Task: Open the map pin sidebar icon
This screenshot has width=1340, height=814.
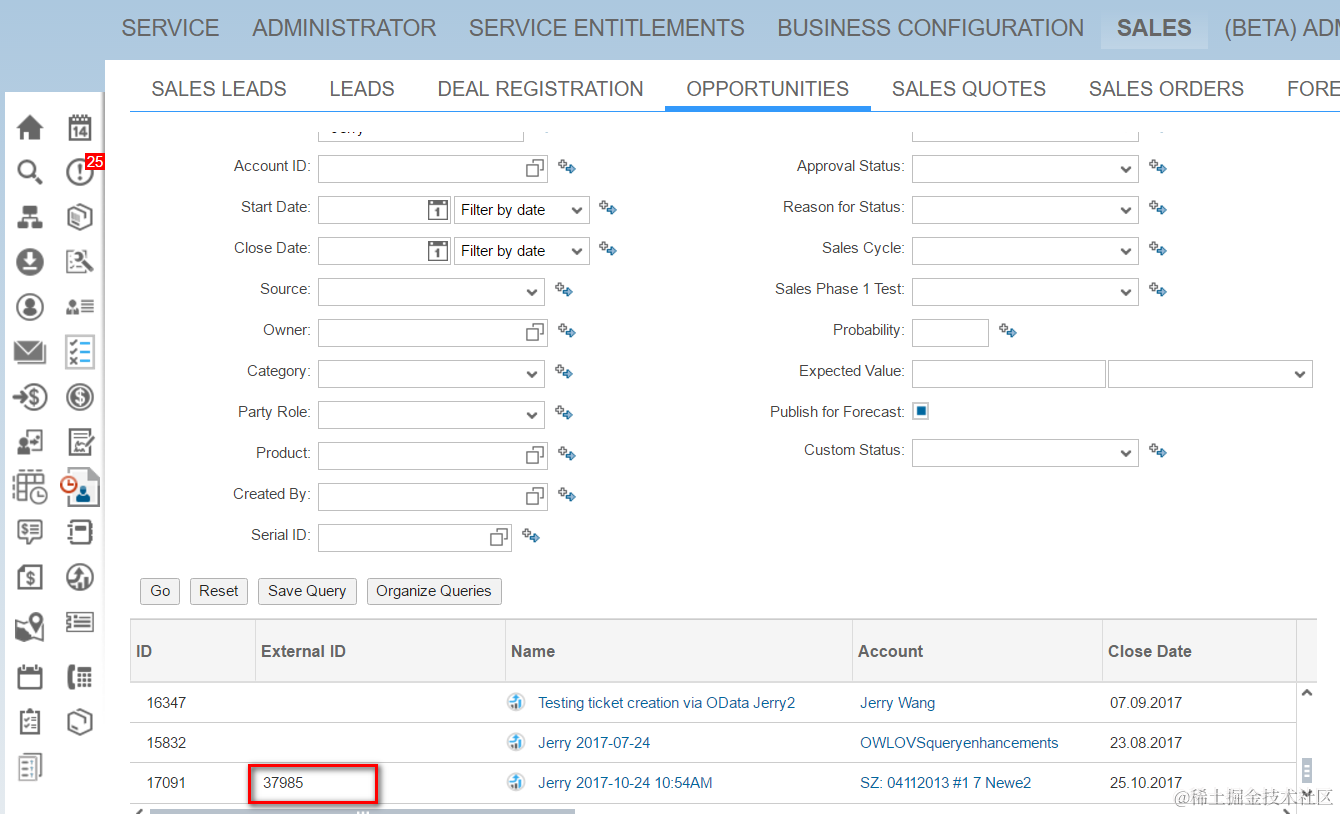Action: click(30, 627)
